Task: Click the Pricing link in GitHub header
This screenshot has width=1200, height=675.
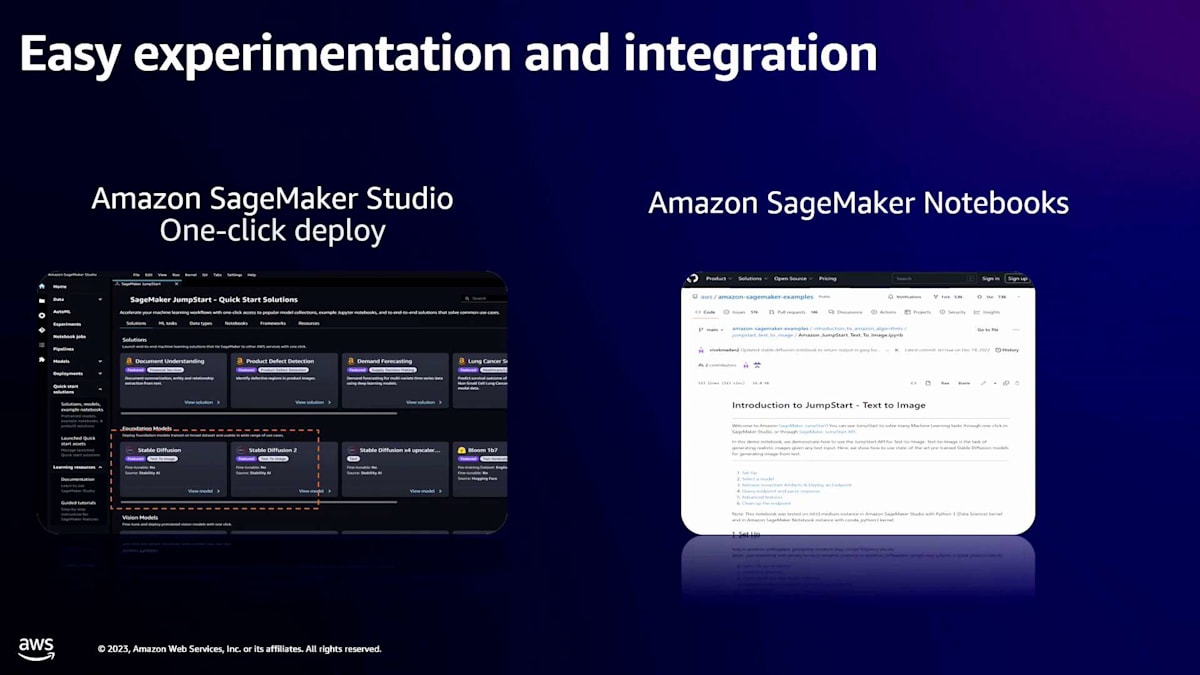Action: [x=827, y=278]
